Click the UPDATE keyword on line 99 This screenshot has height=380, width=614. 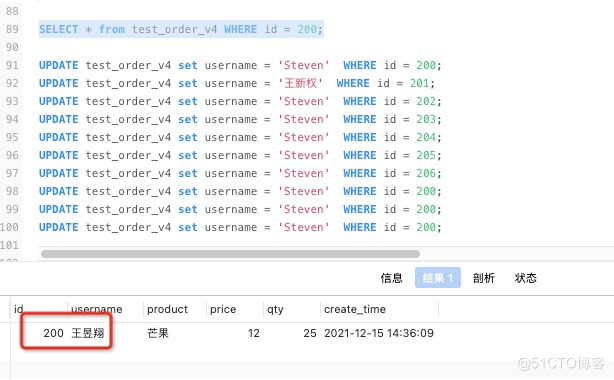[x=59, y=209]
